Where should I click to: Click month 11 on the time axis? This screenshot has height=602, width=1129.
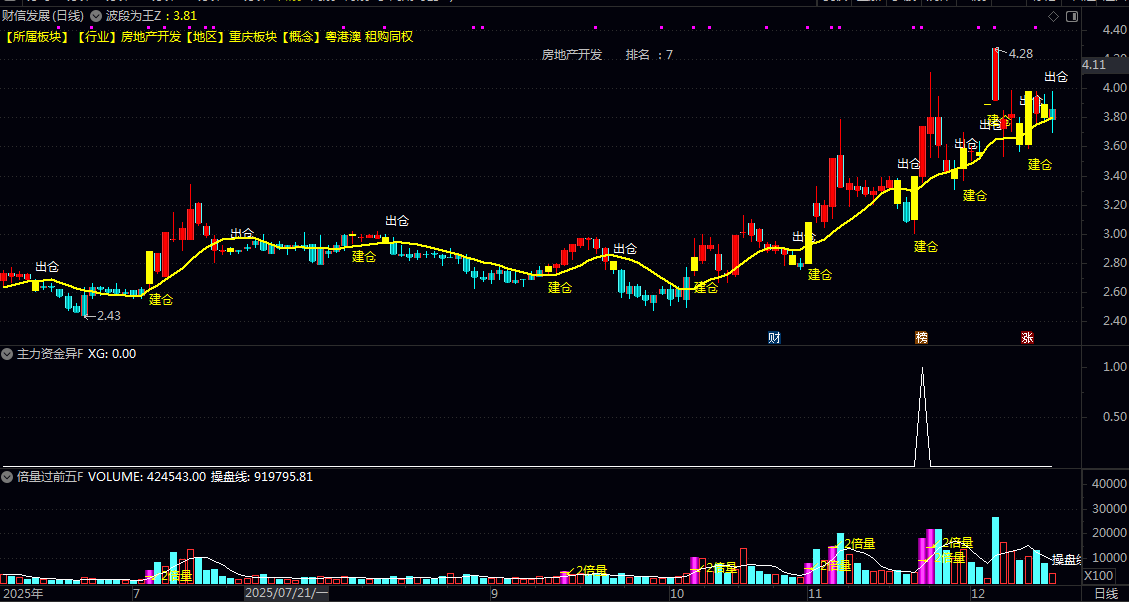814,594
